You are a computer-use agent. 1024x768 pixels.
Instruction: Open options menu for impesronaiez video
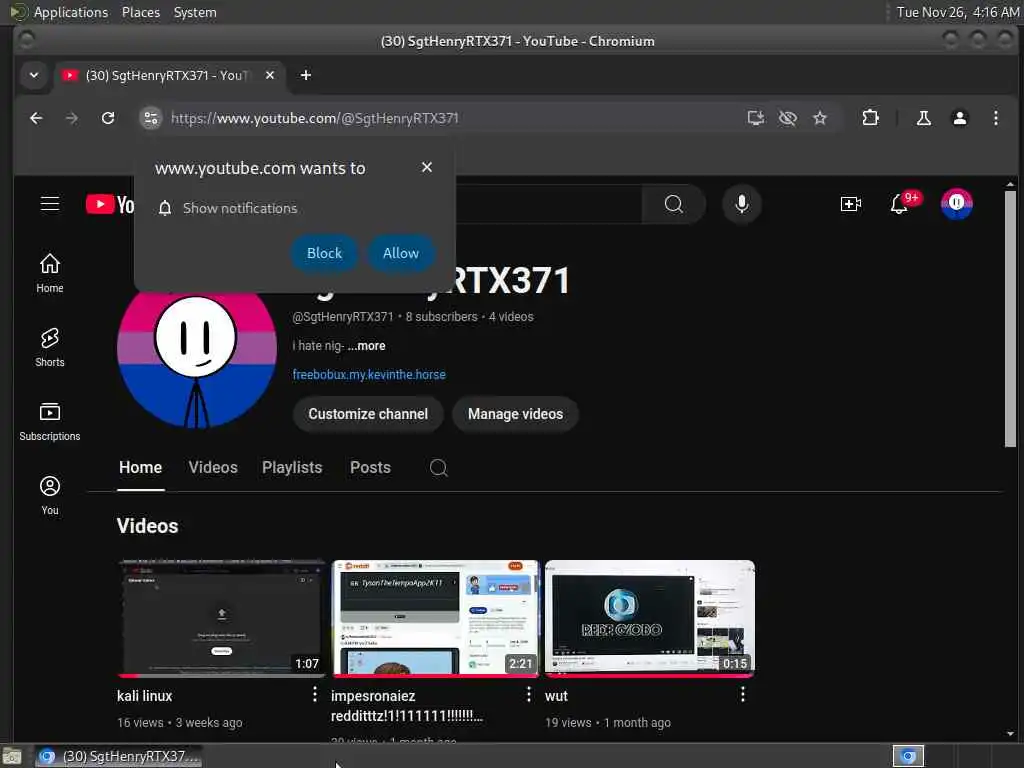[x=528, y=694]
